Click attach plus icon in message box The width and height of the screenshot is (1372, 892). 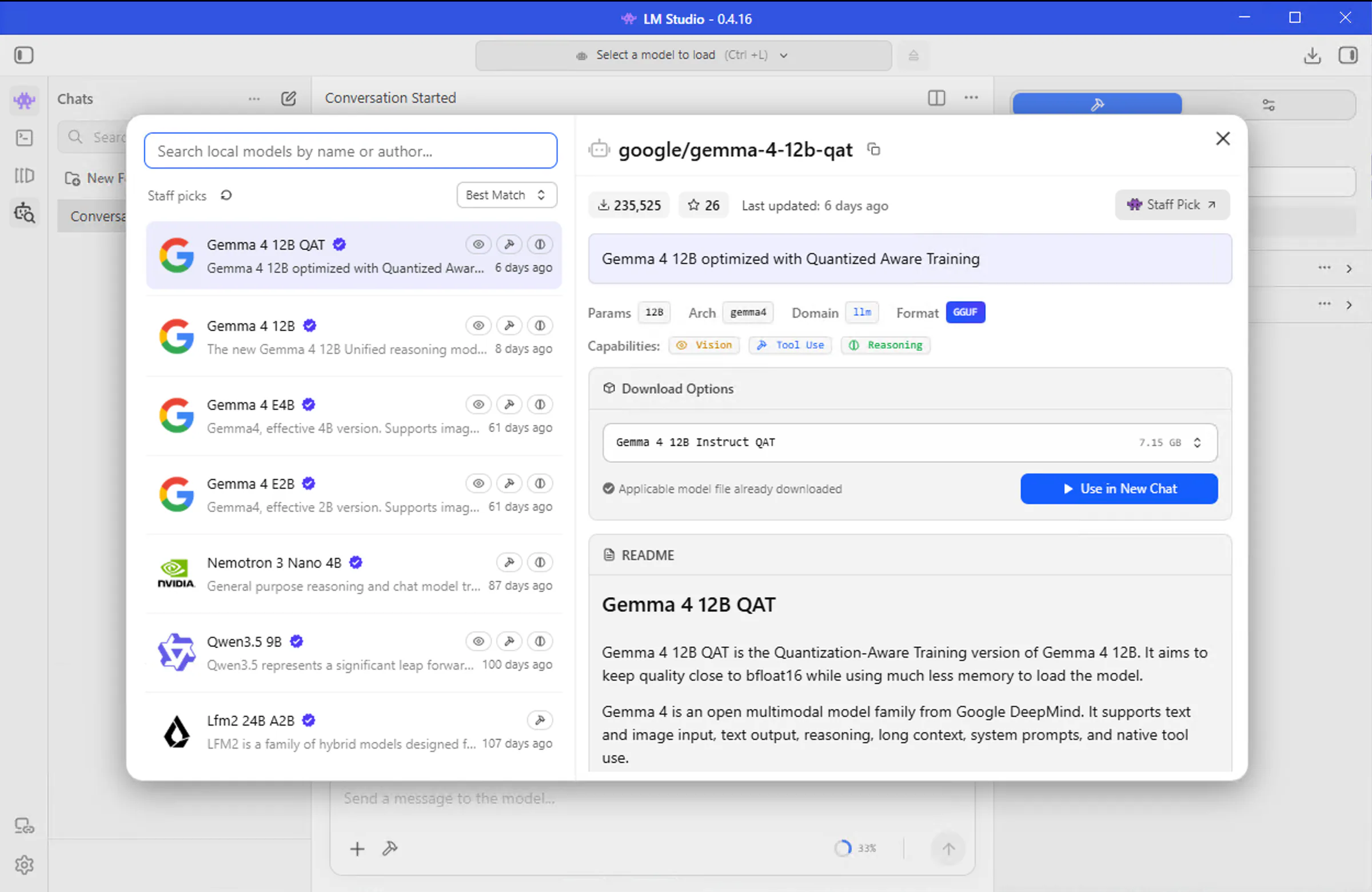(357, 849)
